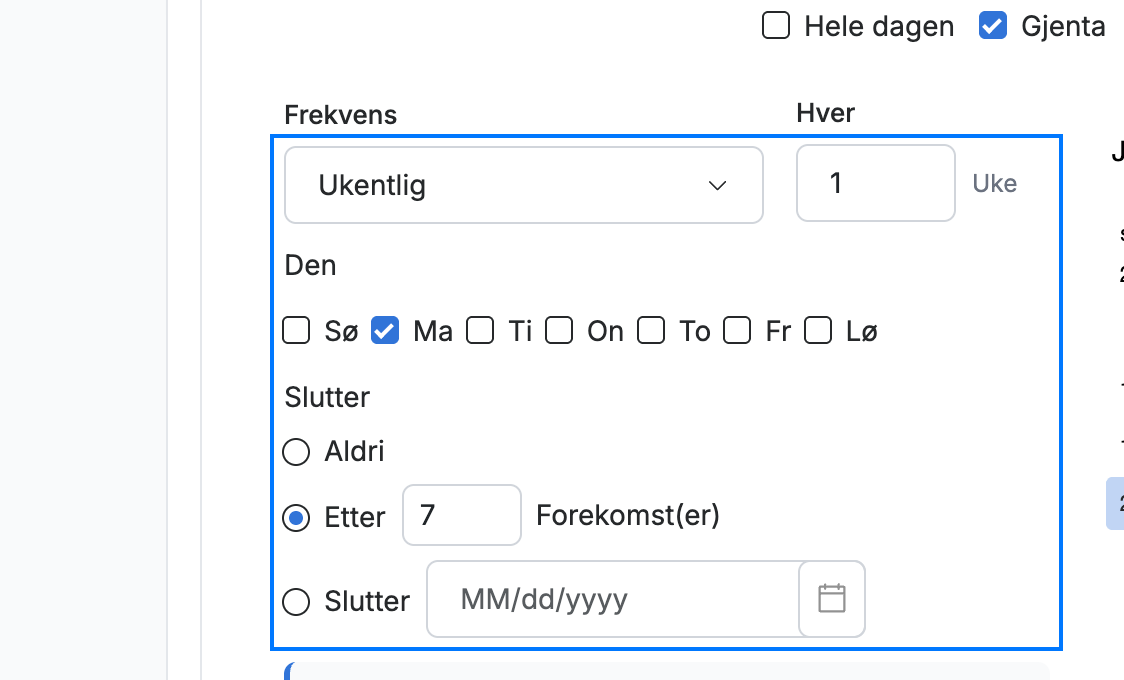Open the Frekvens dropdown set to Ukentlig
Image resolution: width=1124 pixels, height=680 pixels.
[524, 185]
